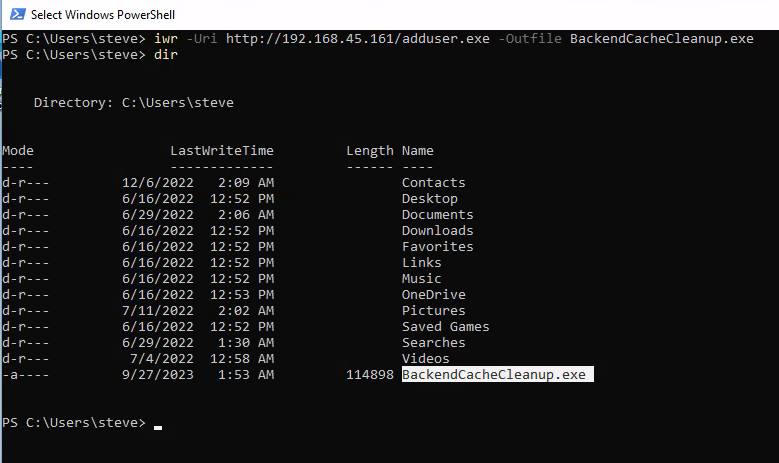This screenshot has width=779, height=463.
Task: Click the 'Videos' folder name
Action: [426, 359]
